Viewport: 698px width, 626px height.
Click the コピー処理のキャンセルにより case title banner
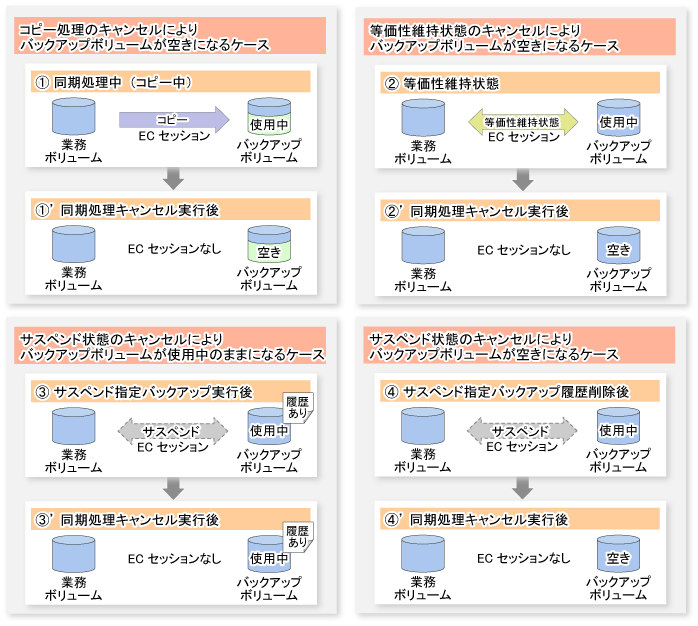pos(173,38)
